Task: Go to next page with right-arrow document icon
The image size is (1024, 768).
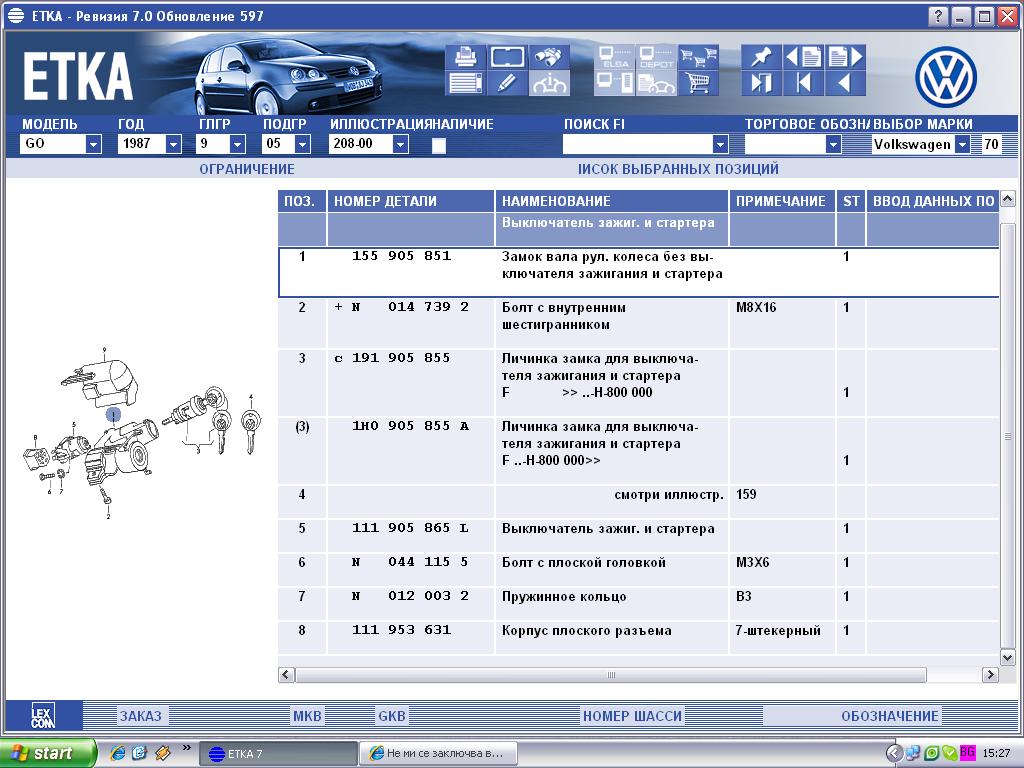Action: tap(846, 57)
